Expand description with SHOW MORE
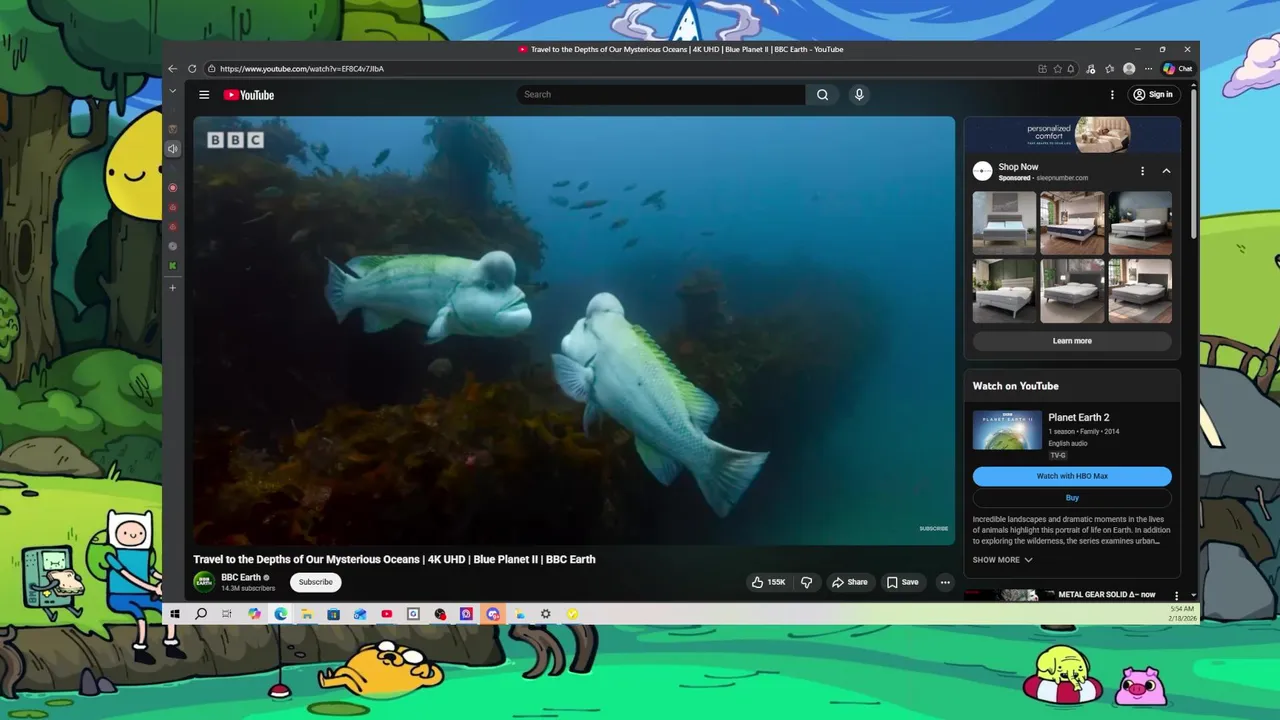Screen dimensions: 1280x720 [x=1003, y=560]
